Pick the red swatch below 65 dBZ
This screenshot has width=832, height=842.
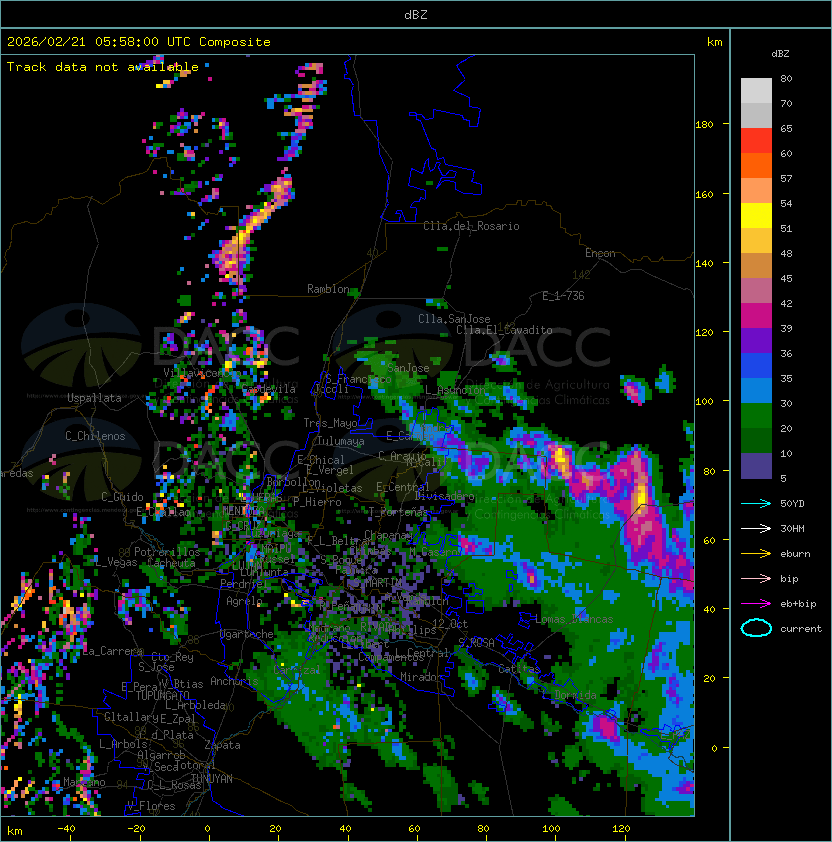click(756, 141)
